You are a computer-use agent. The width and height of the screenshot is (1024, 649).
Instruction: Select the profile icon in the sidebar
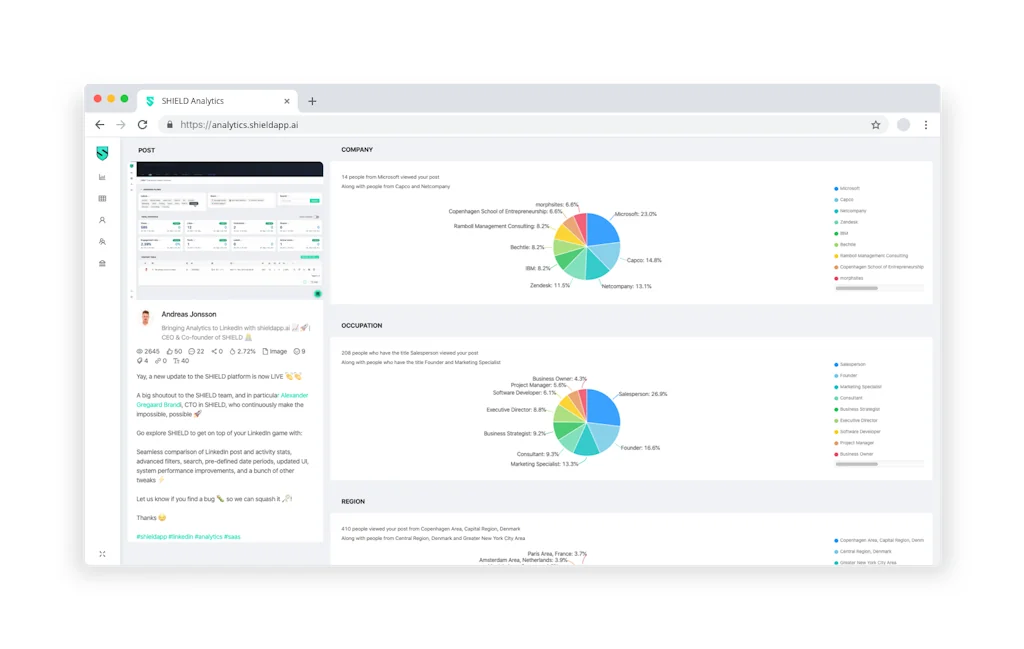coord(102,221)
